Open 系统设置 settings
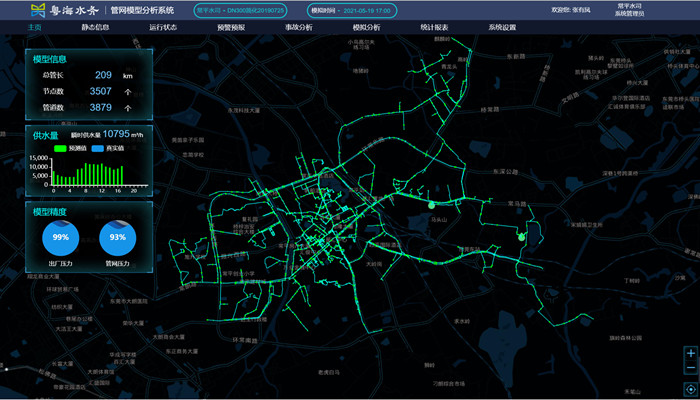Image resolution: width=700 pixels, height=400 pixels. tap(502, 28)
